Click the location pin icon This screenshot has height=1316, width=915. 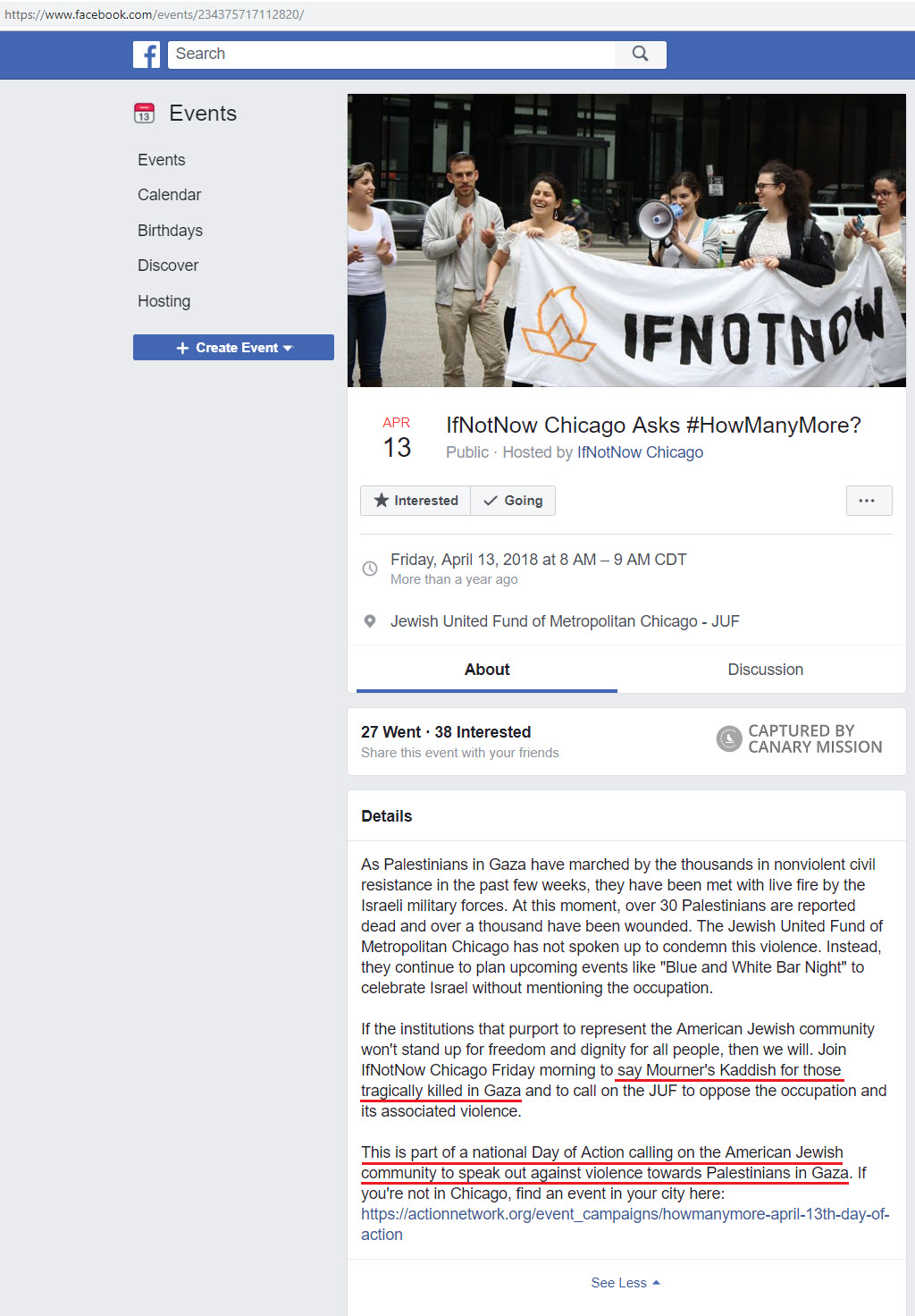pos(370,621)
